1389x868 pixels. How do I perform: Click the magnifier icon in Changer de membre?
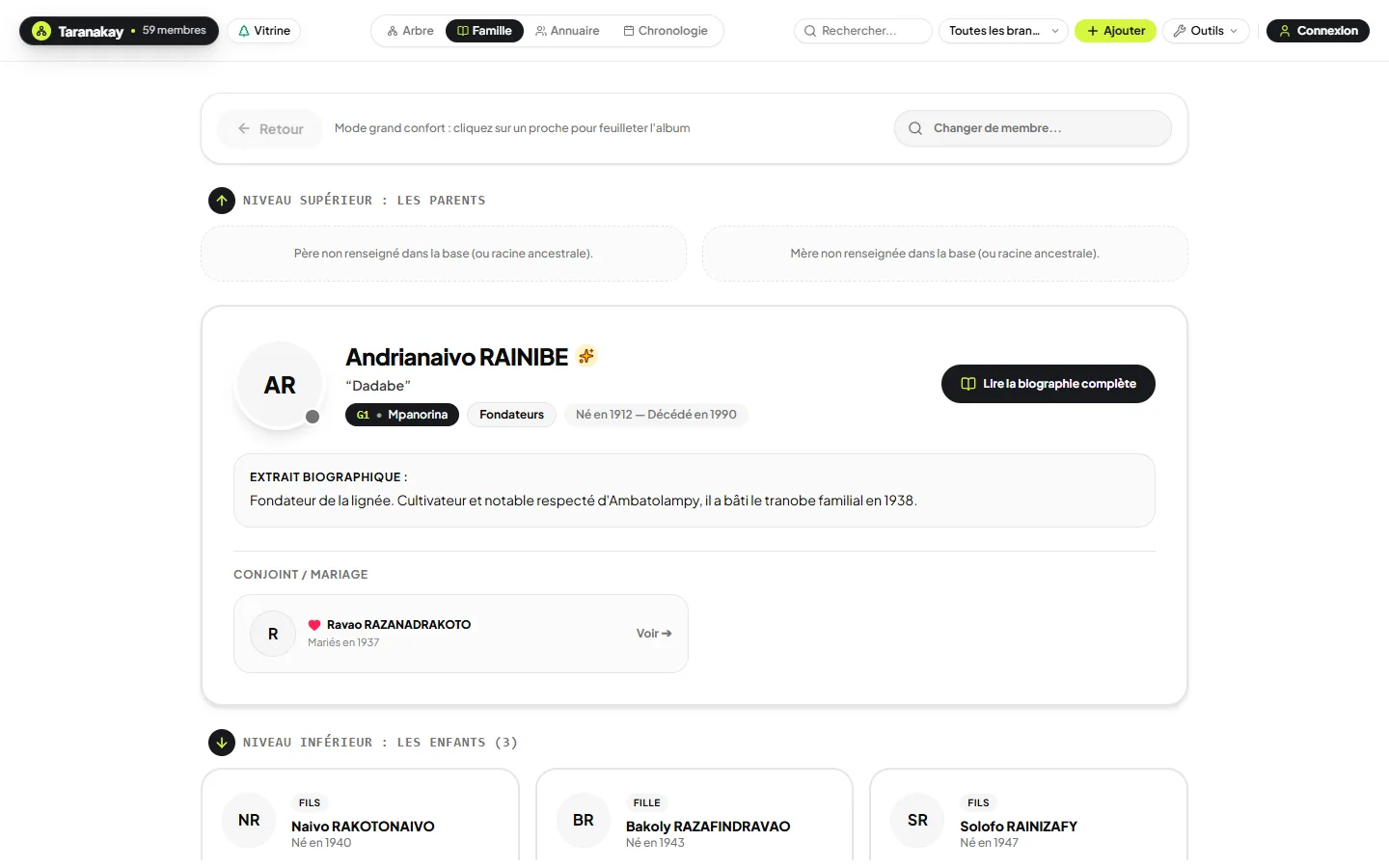(x=915, y=128)
